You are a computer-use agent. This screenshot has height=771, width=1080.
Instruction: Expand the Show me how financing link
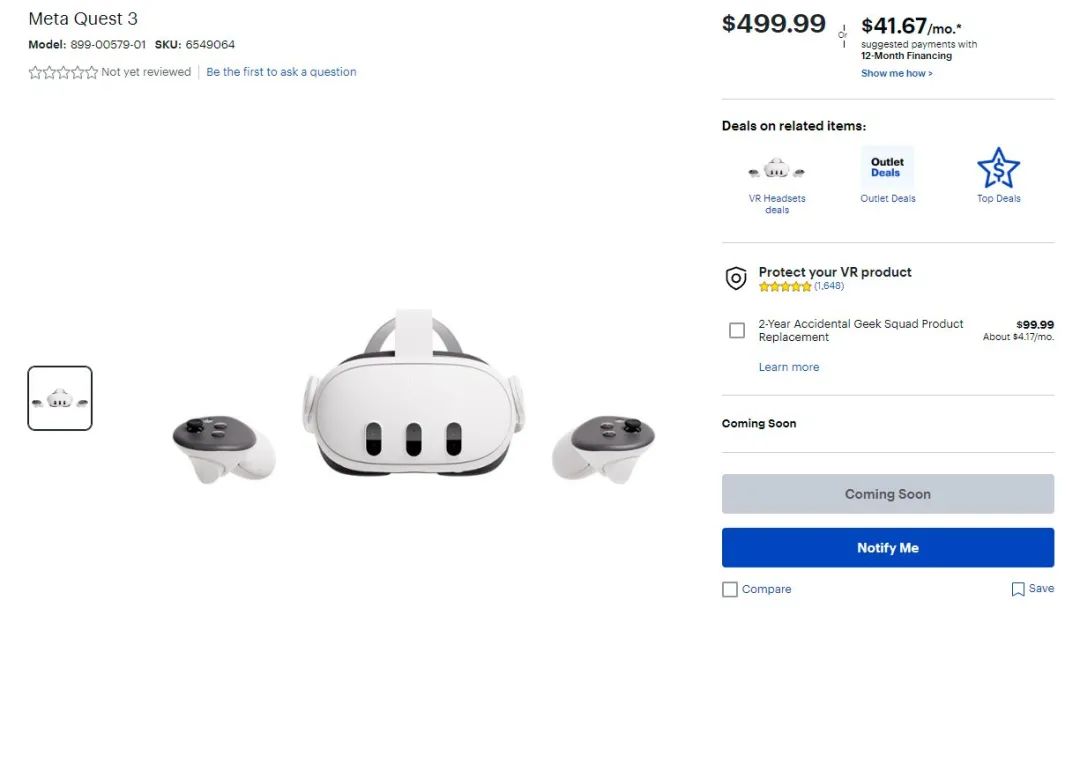click(x=896, y=73)
